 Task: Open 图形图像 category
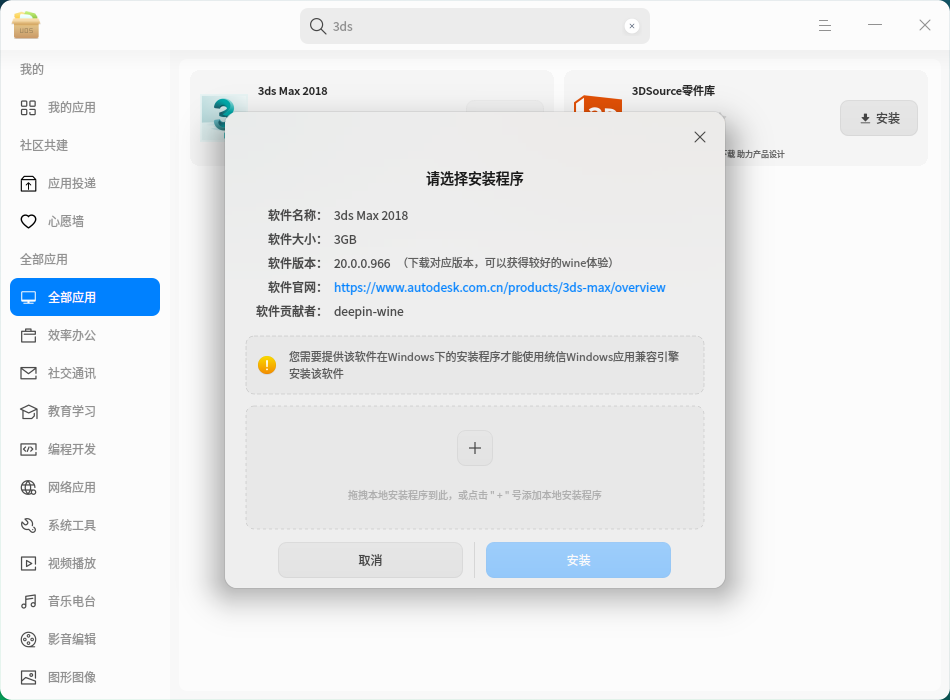click(x=85, y=677)
